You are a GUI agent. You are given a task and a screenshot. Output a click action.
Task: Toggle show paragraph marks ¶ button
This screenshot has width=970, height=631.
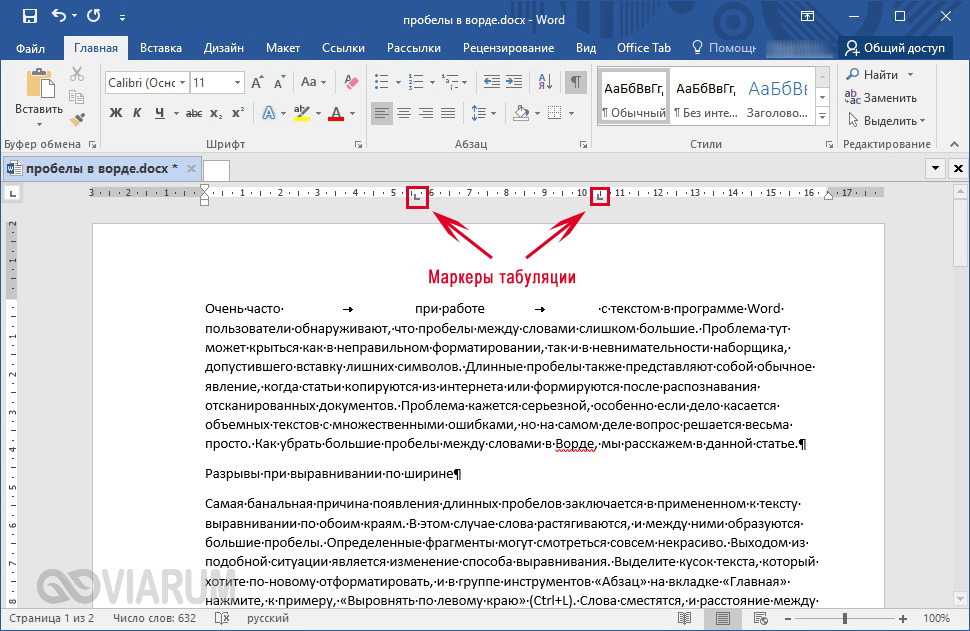[x=576, y=82]
